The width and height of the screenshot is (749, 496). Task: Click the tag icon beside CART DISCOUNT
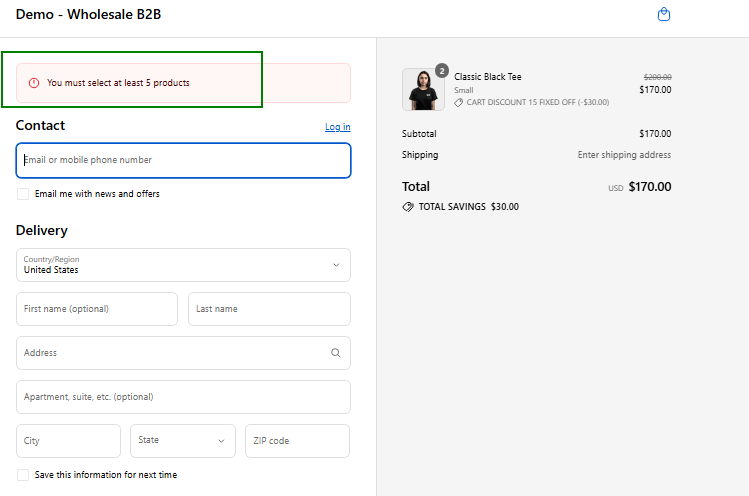[x=459, y=102]
